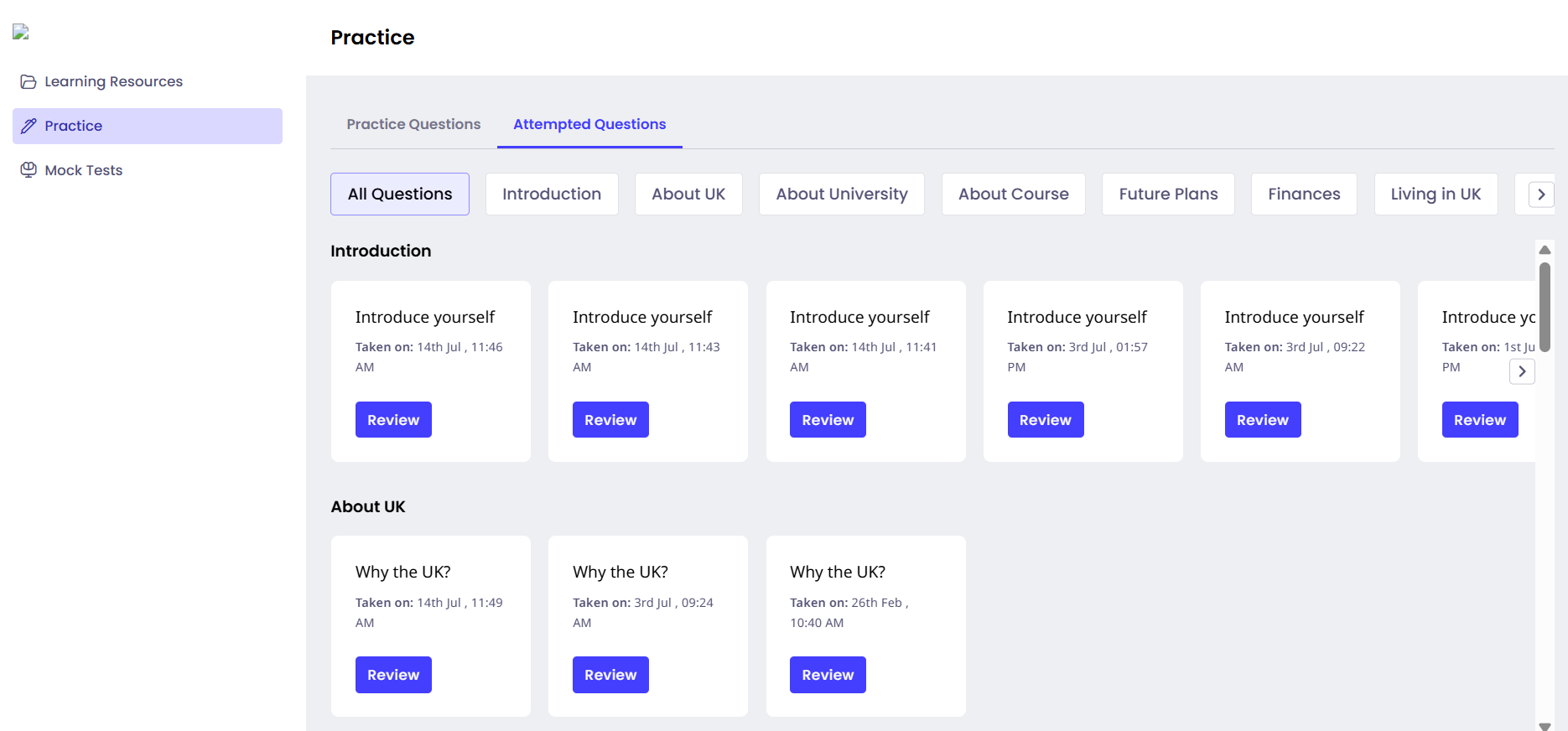The height and width of the screenshot is (731, 1568).
Task: Click the scrollbar down arrow
Action: pos(1545,726)
